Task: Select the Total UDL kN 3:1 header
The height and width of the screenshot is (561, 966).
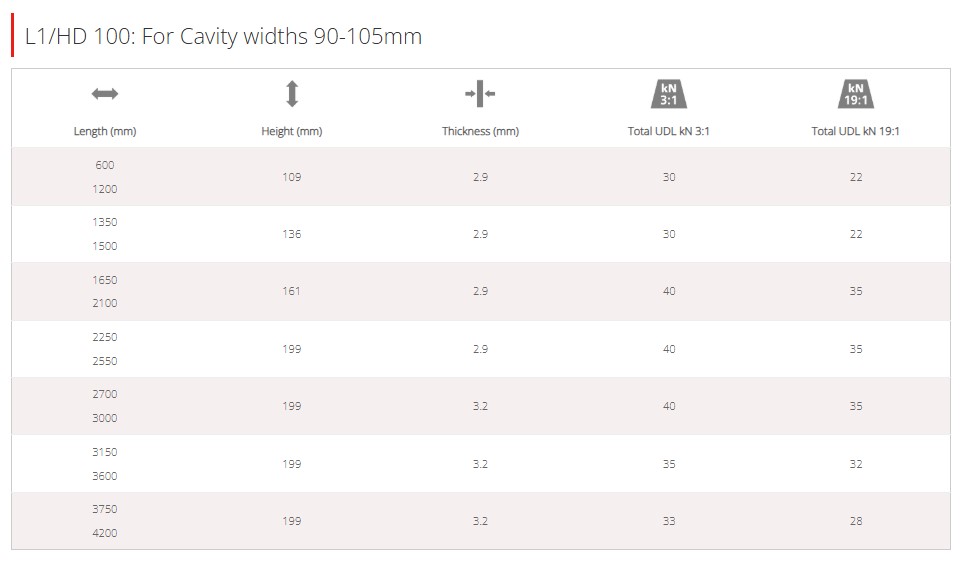Action: (668, 131)
